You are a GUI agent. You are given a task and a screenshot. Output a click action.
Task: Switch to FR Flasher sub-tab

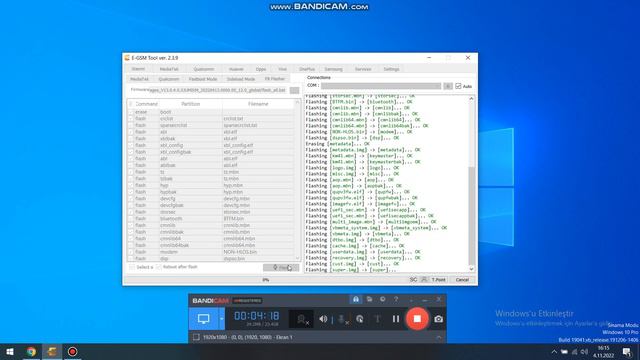pos(275,79)
